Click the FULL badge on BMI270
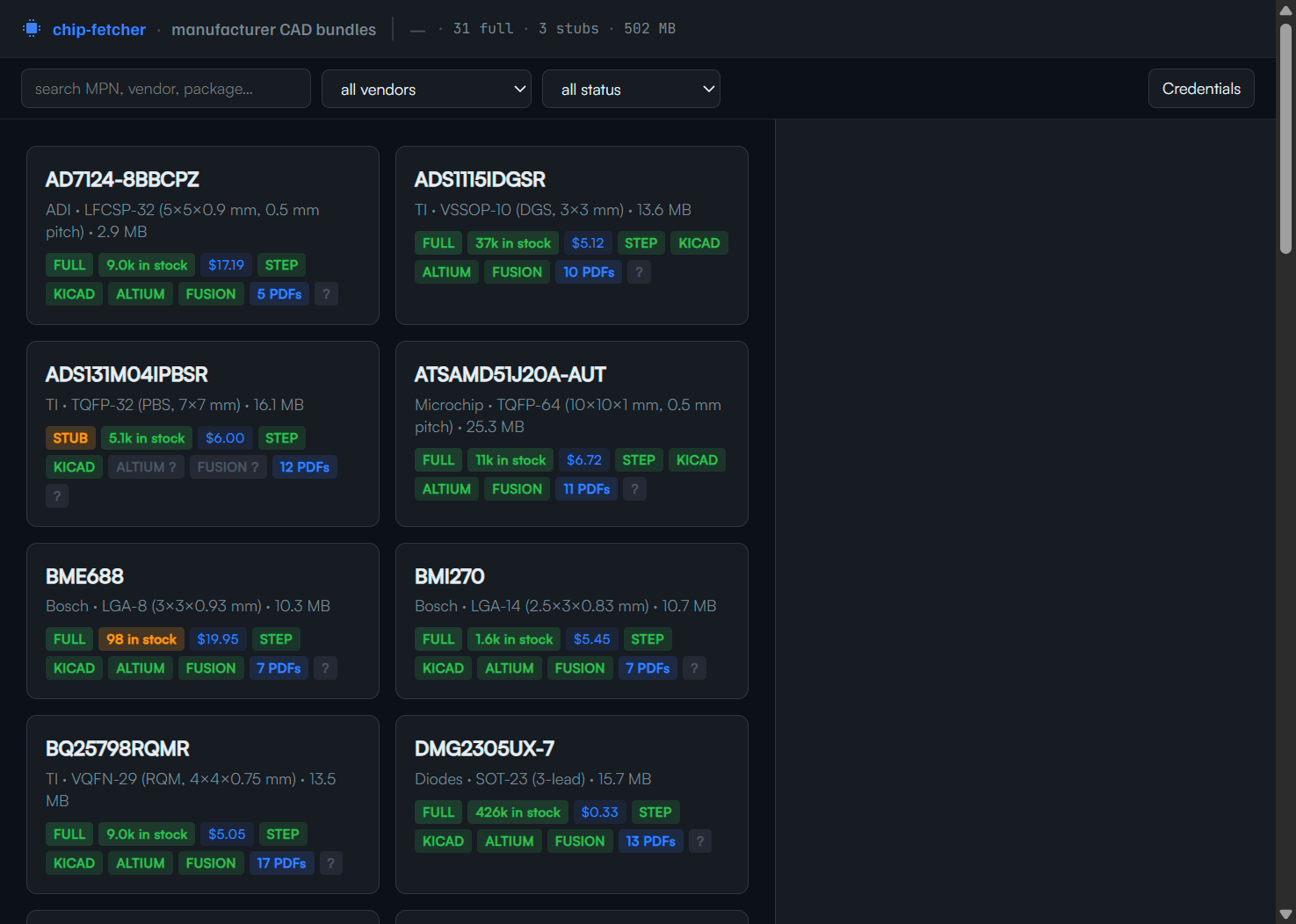Screen dimensions: 1296x924 (438, 639)
